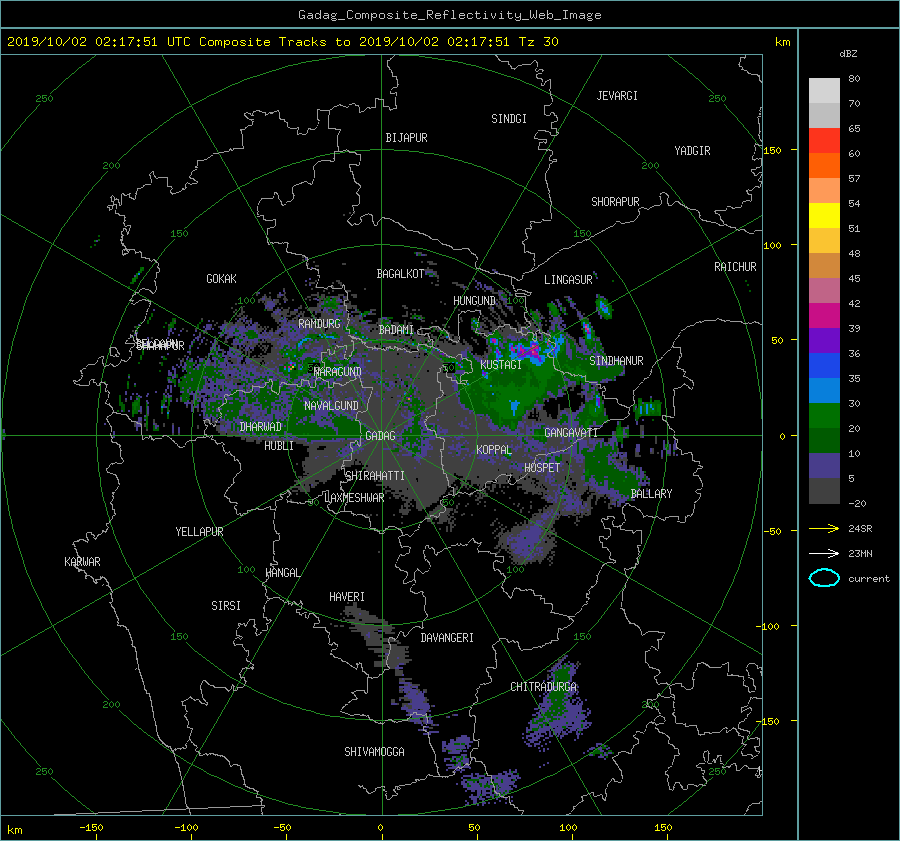This screenshot has height=841, width=900.
Task: Click the YADGIR city label
Action: pos(692,151)
